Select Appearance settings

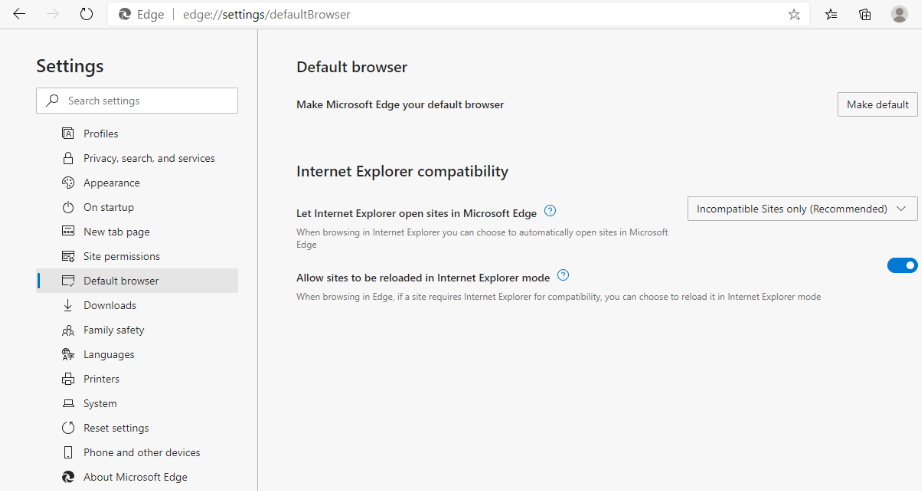click(136, 183)
